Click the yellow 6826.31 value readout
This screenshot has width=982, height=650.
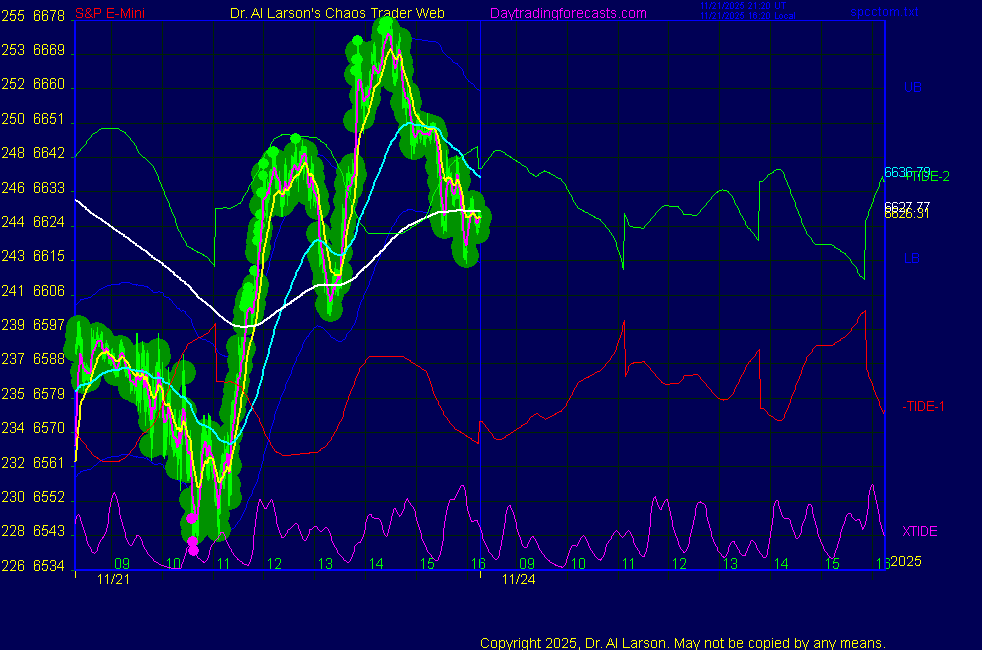click(906, 213)
